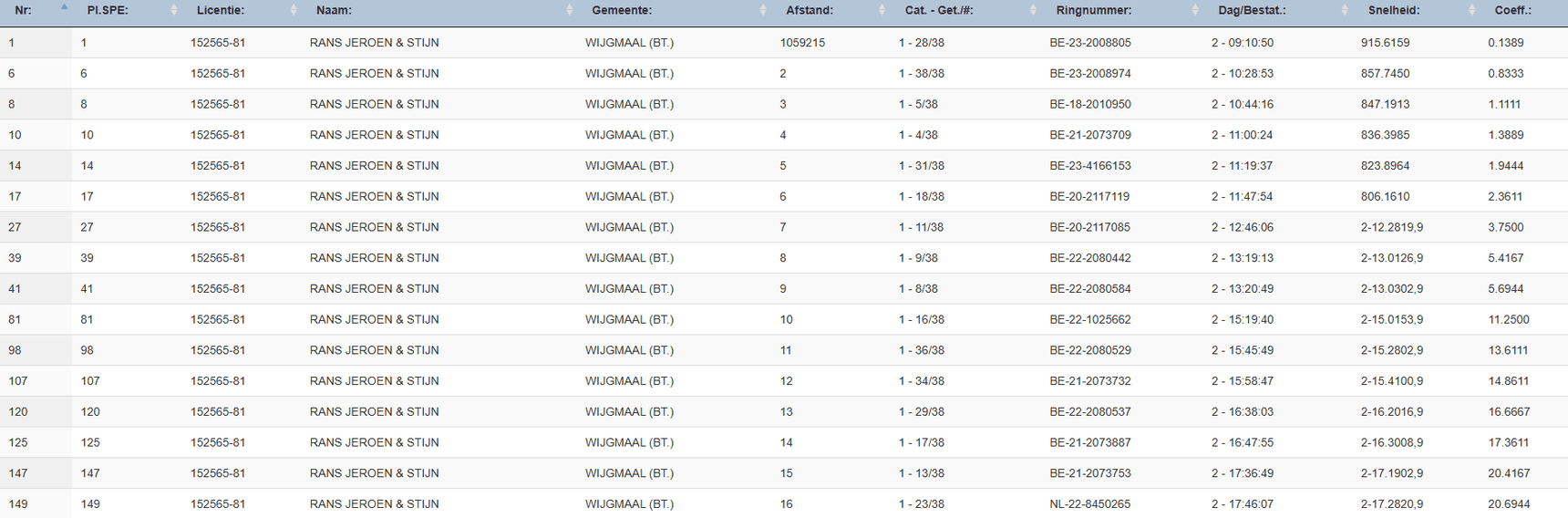Select the Gemeente: header label

(x=622, y=10)
